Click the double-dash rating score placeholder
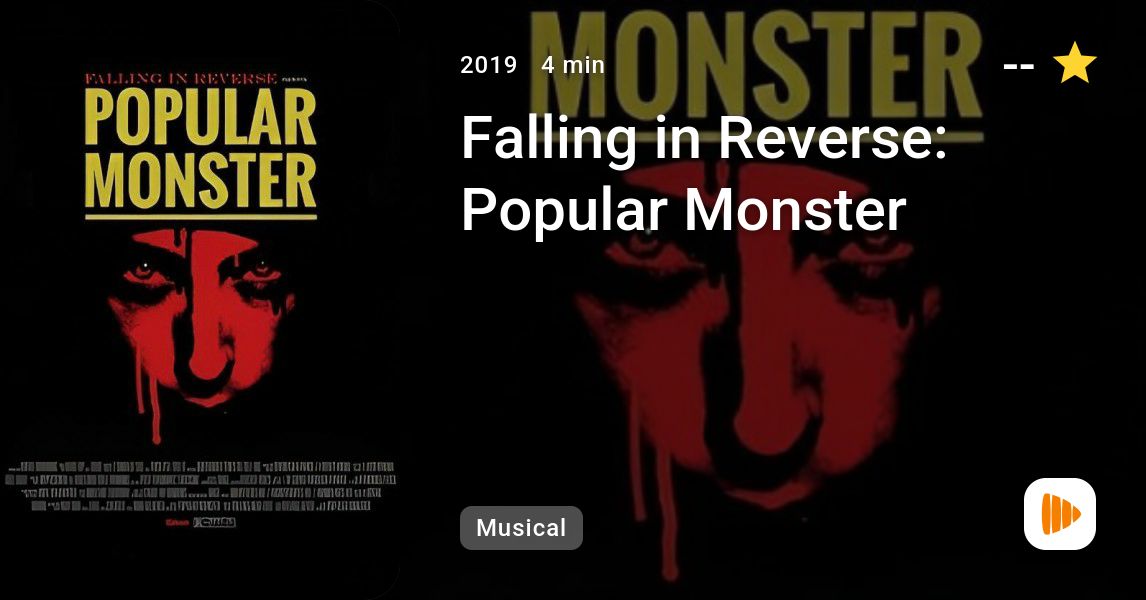The height and width of the screenshot is (600, 1146). (x=1018, y=66)
